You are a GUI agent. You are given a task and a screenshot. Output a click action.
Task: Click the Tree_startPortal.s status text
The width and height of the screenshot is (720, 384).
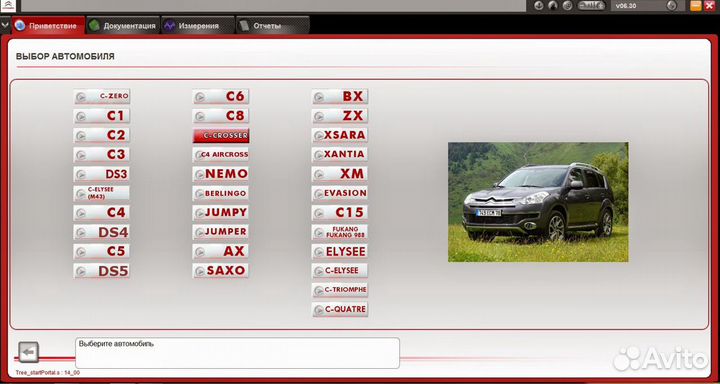tap(48, 373)
